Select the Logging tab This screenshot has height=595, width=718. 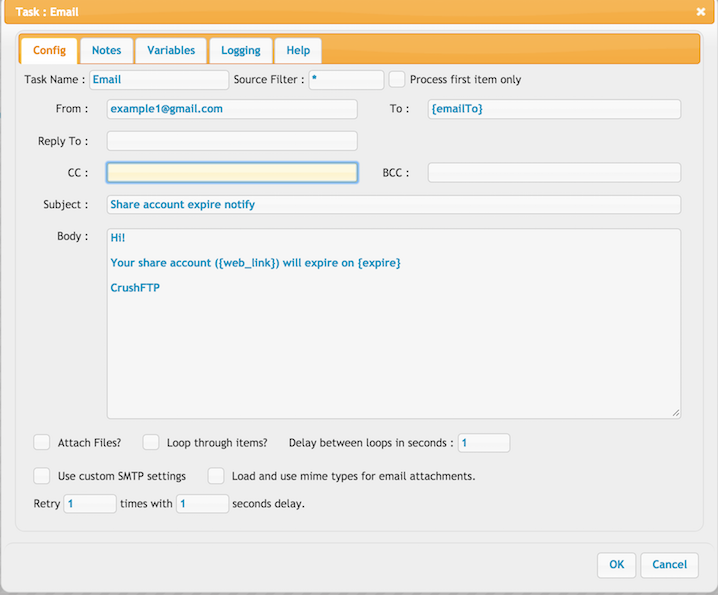click(x=241, y=50)
